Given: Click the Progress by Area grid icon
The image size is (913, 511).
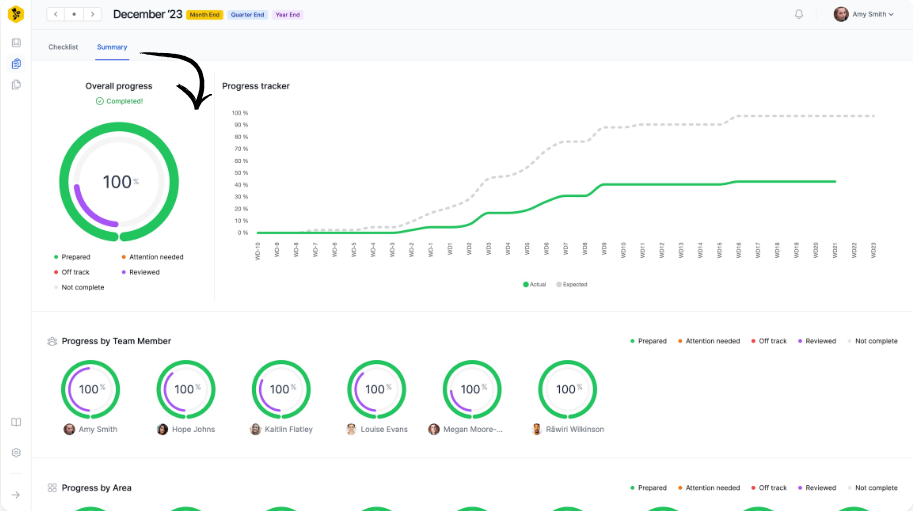Looking at the screenshot, I should point(52,488).
